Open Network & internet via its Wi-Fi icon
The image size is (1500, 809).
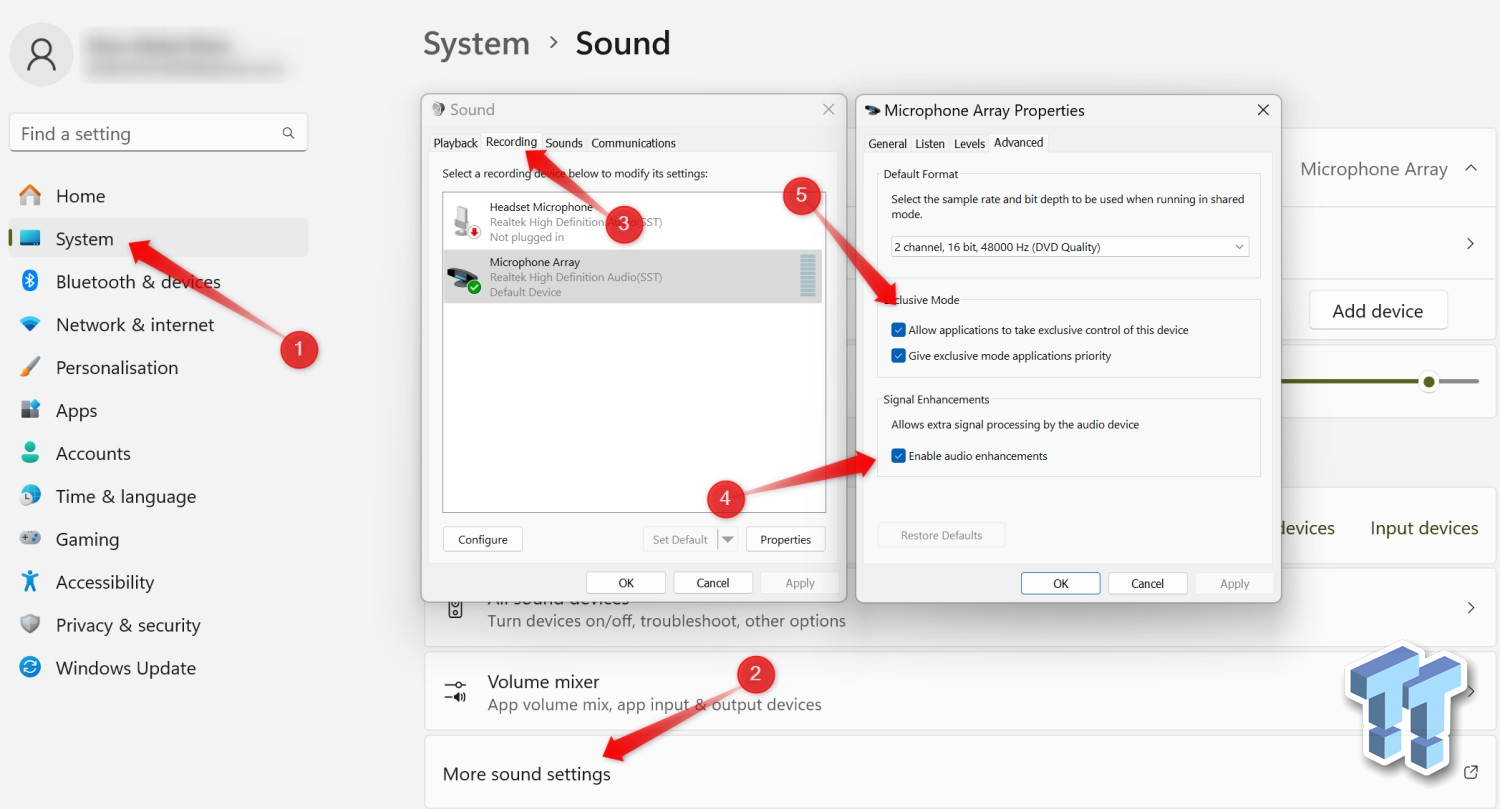click(x=30, y=325)
